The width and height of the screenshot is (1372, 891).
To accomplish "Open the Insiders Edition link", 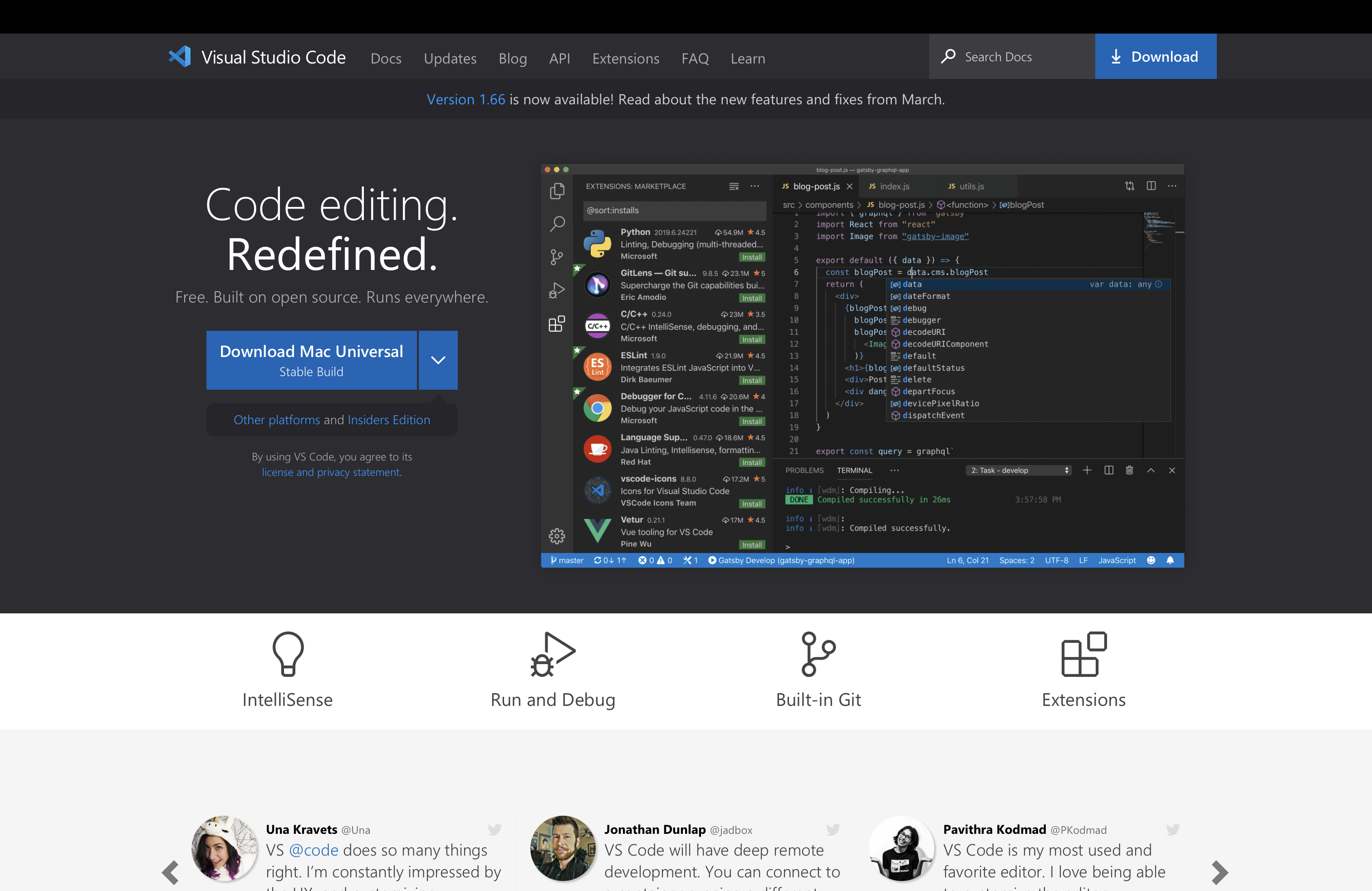I will pyautogui.click(x=388, y=420).
